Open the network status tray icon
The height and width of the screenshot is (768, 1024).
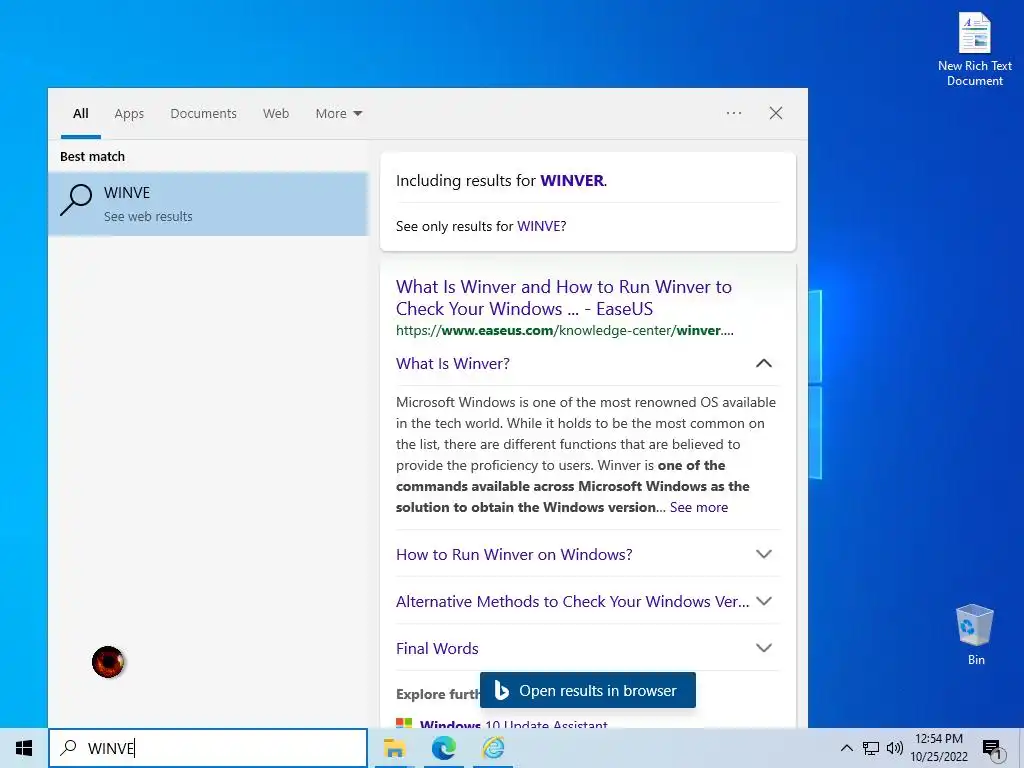click(871, 748)
